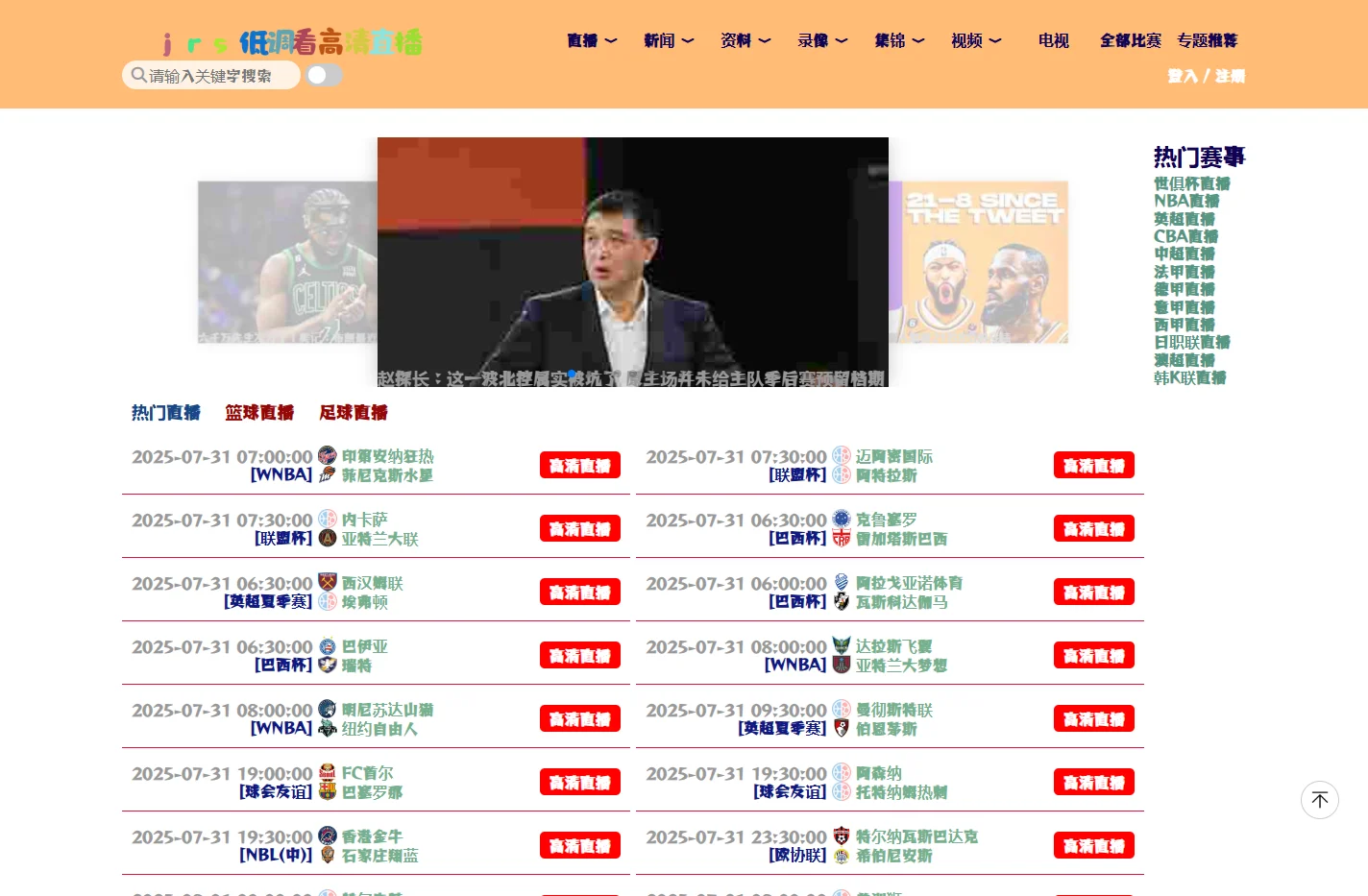Click the 亚特兰大梦想 team logo
The height and width of the screenshot is (896, 1368).
(x=842, y=665)
